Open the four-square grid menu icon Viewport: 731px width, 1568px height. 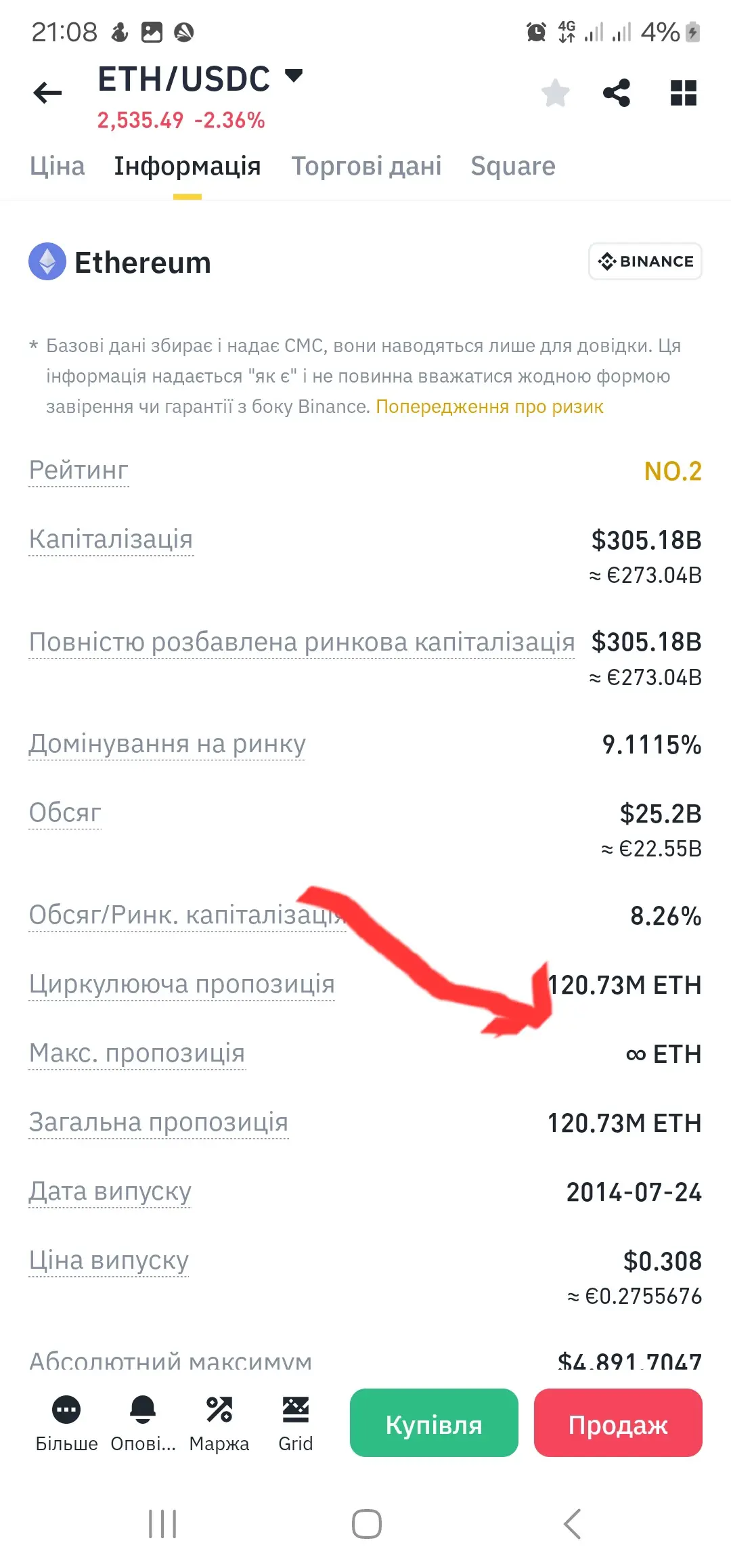pyautogui.click(x=683, y=93)
